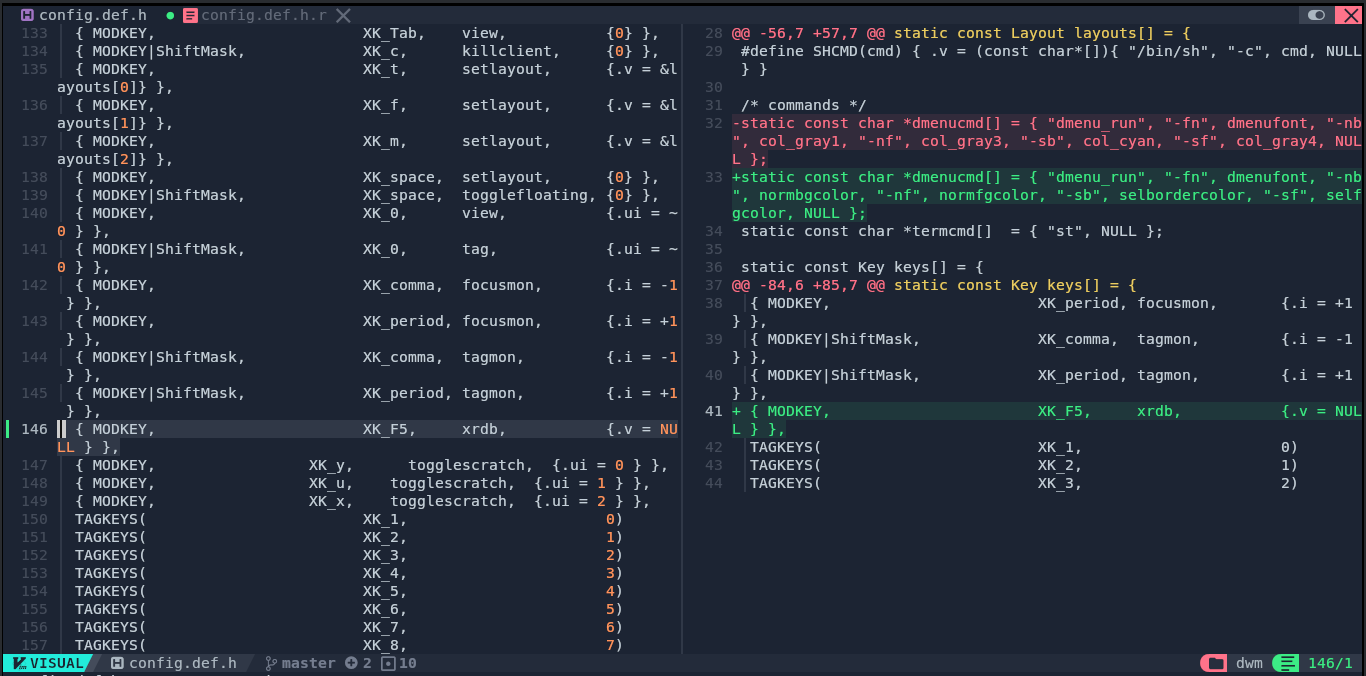Image resolution: width=1366 pixels, height=676 pixels.
Task: Click the red close button at top right
Action: pos(1346,15)
